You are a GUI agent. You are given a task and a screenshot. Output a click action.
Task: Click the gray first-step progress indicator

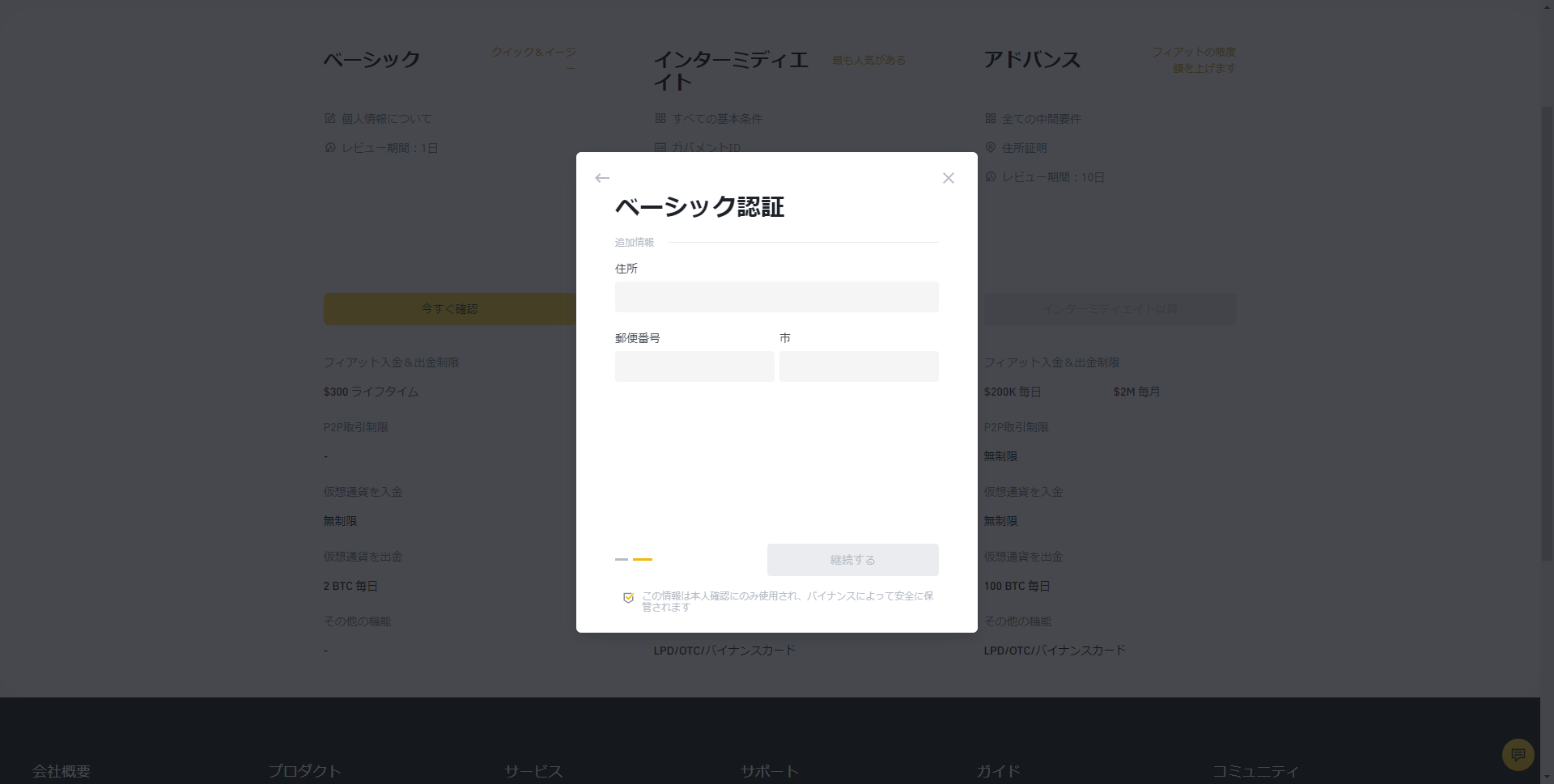point(622,559)
